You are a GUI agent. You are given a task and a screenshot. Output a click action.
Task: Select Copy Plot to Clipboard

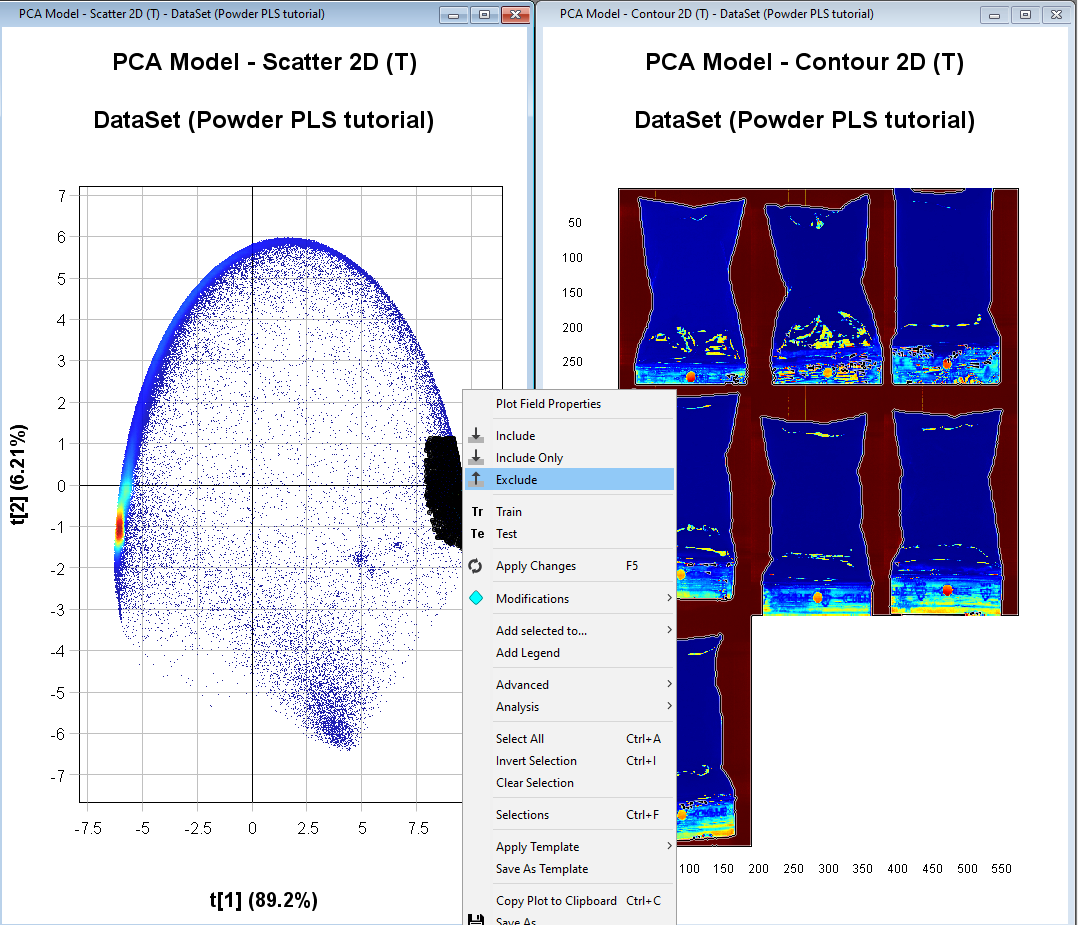tap(556, 901)
